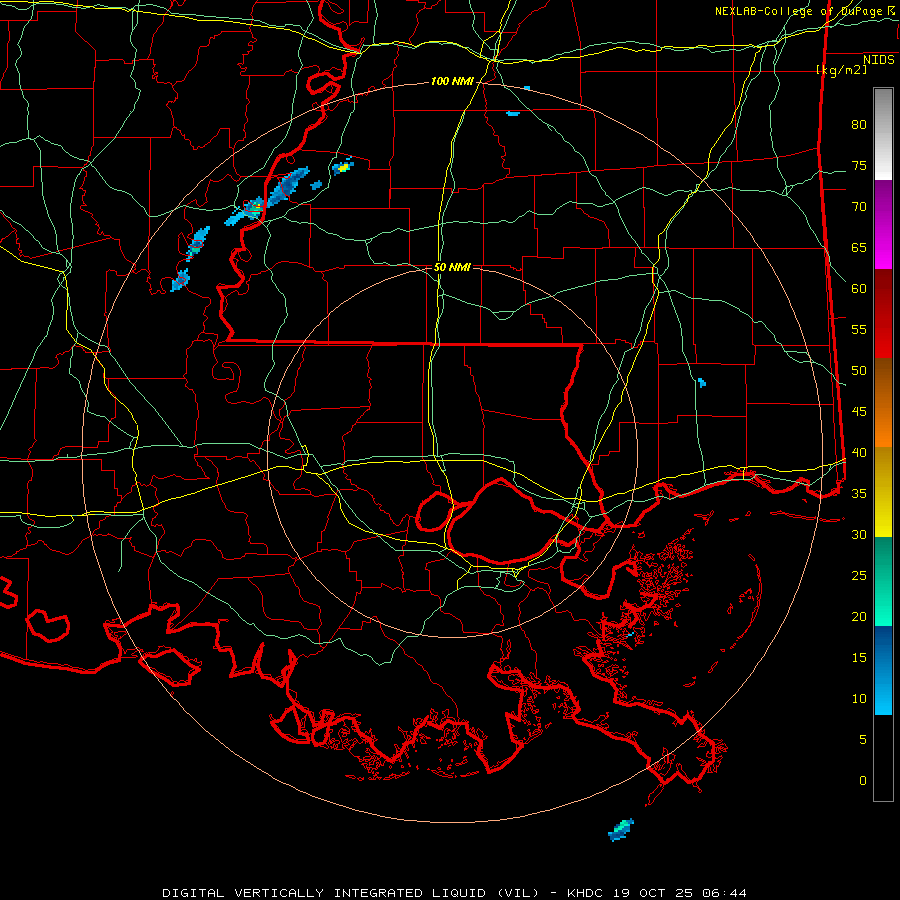Pick the green segment of color bar

(883, 581)
